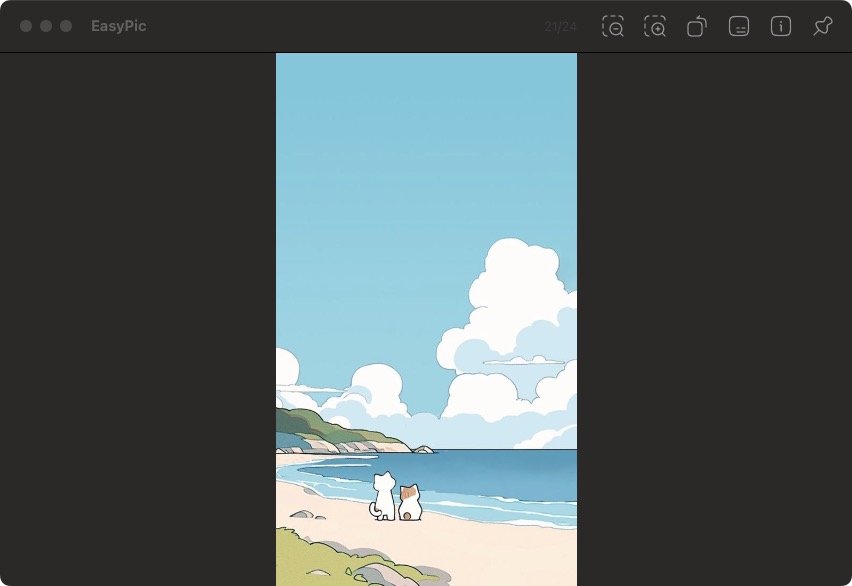Close the EasyPic window

point(26,26)
